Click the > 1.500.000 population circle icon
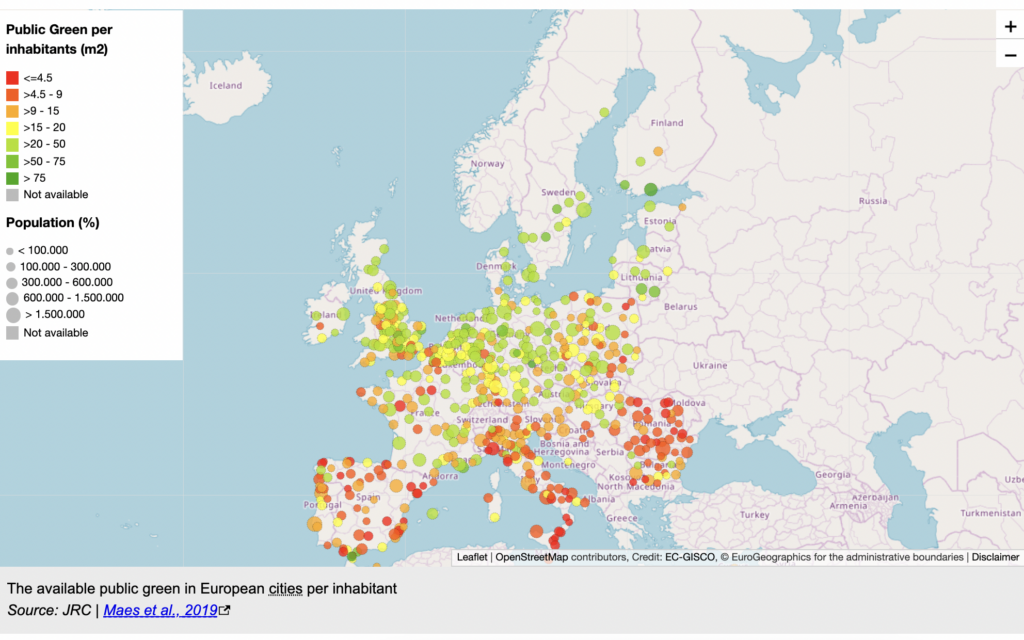This screenshot has height=640, width=1024. click(13, 315)
